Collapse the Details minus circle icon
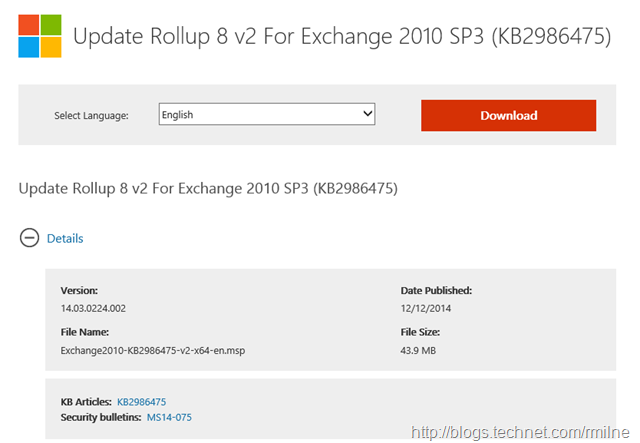This screenshot has height=443, width=640. pos(29,238)
